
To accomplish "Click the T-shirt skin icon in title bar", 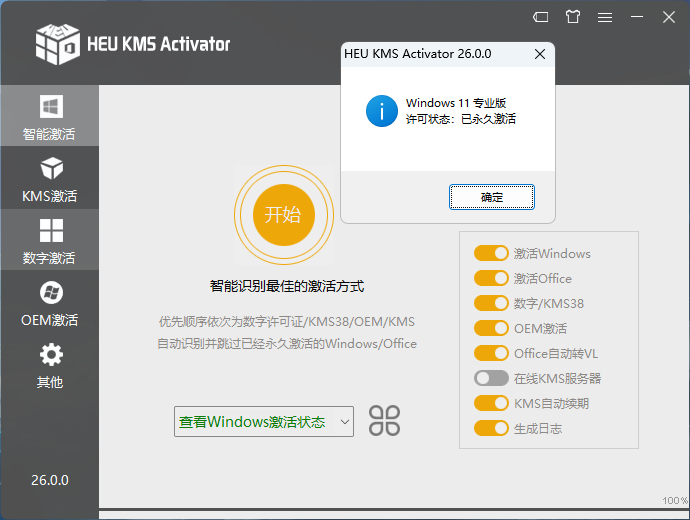I will [572, 17].
